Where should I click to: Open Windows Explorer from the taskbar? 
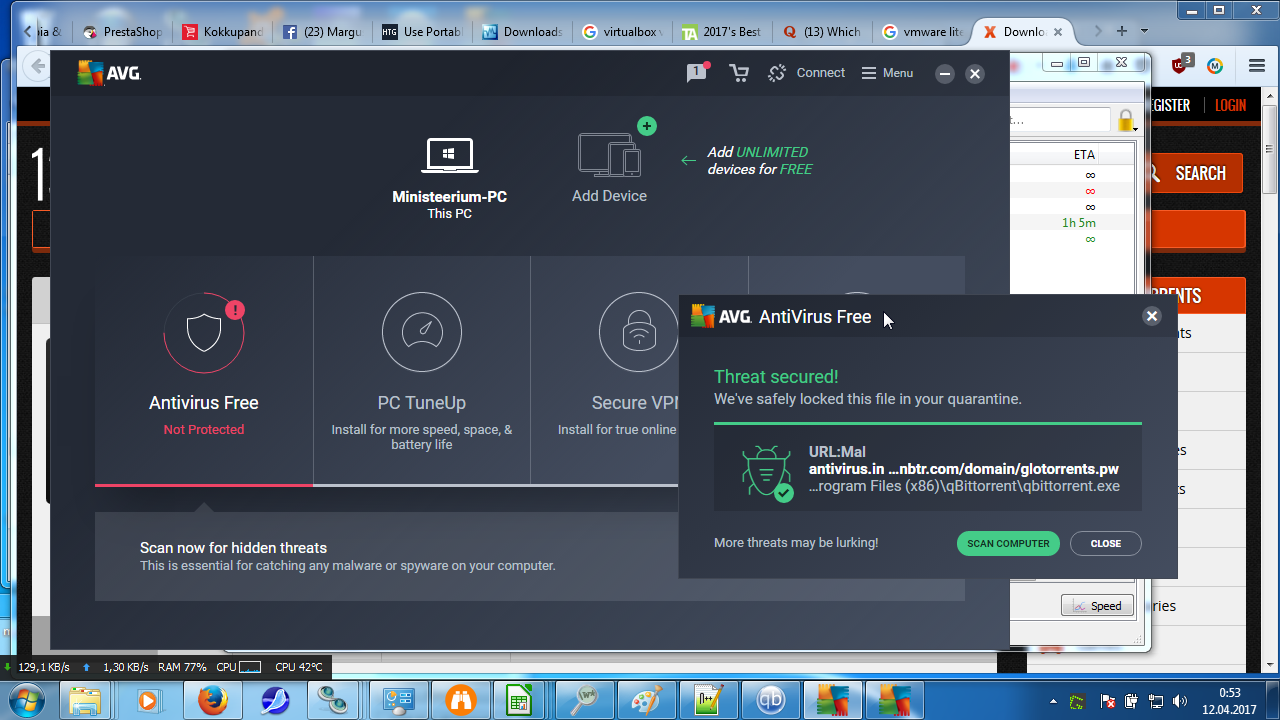[x=86, y=700]
